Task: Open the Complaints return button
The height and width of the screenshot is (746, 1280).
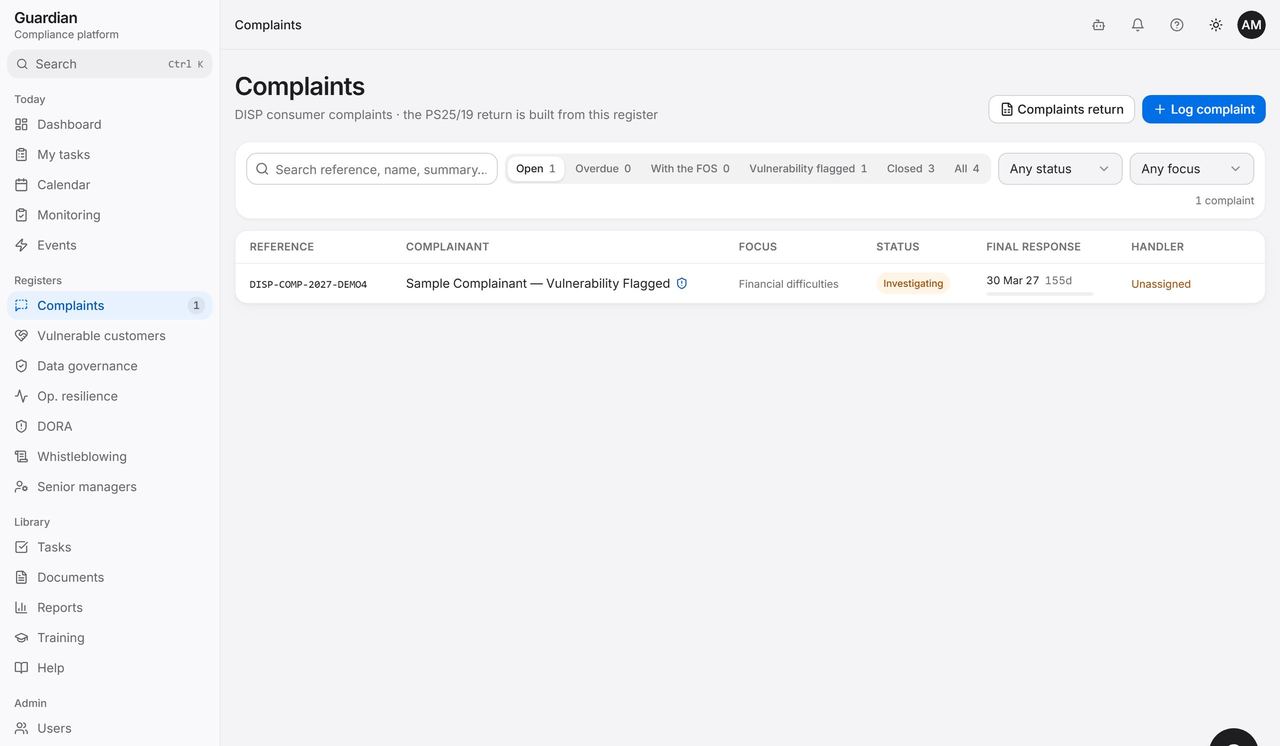Action: coord(1062,109)
